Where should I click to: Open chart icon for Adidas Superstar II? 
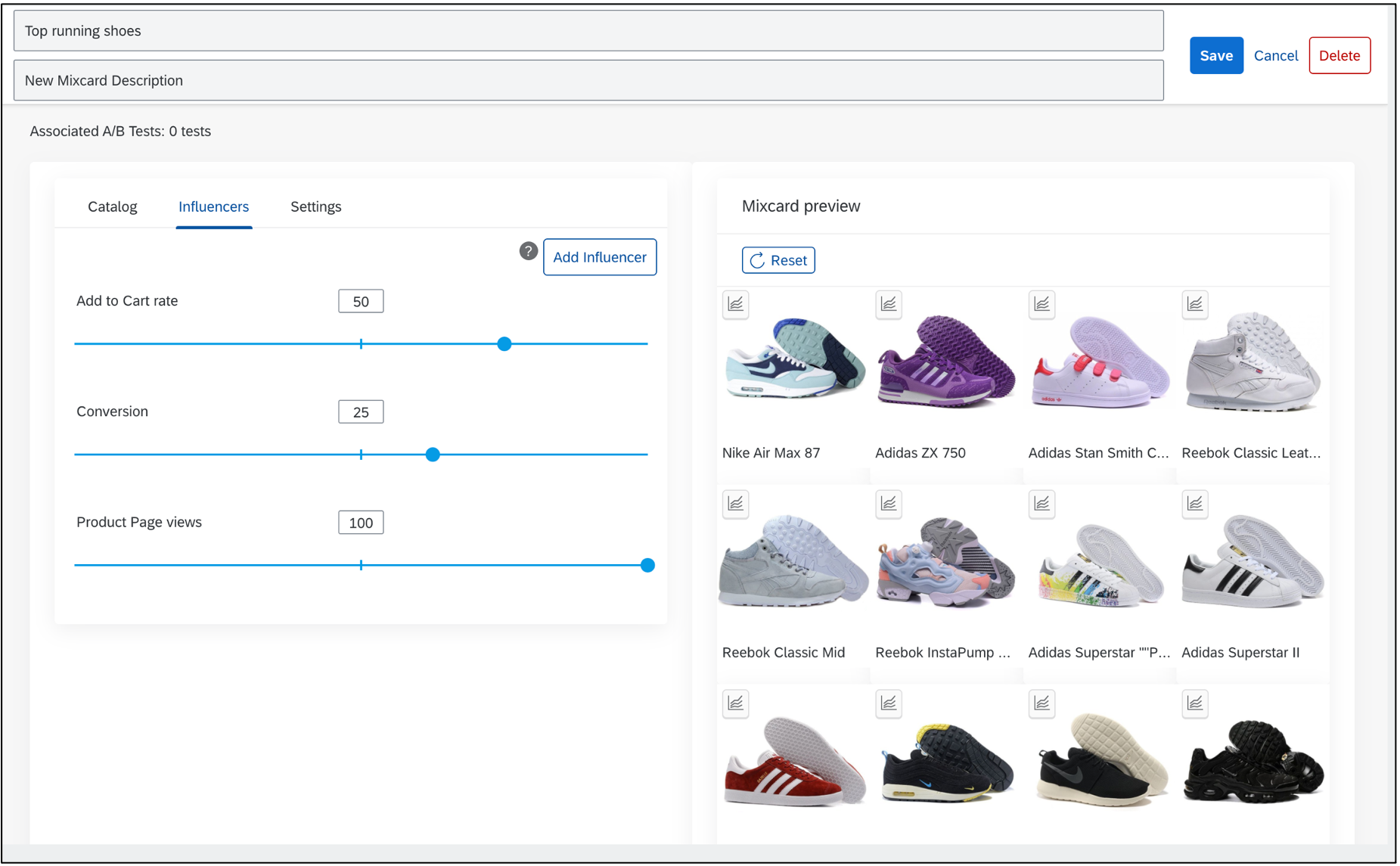[x=1195, y=504]
